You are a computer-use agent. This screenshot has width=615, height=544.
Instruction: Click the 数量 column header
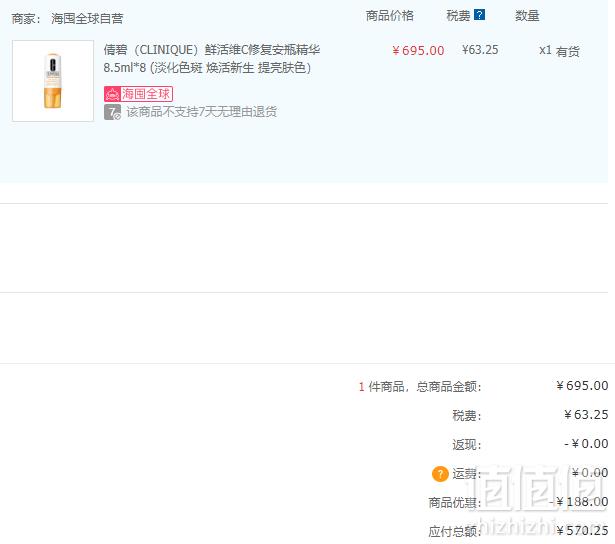pyautogui.click(x=527, y=16)
